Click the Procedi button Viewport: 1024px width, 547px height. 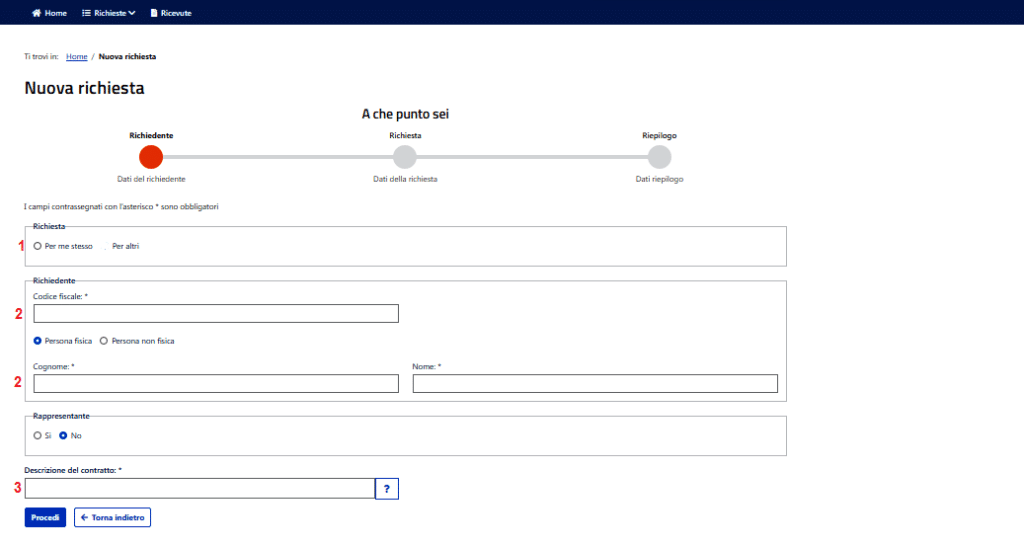pos(45,518)
